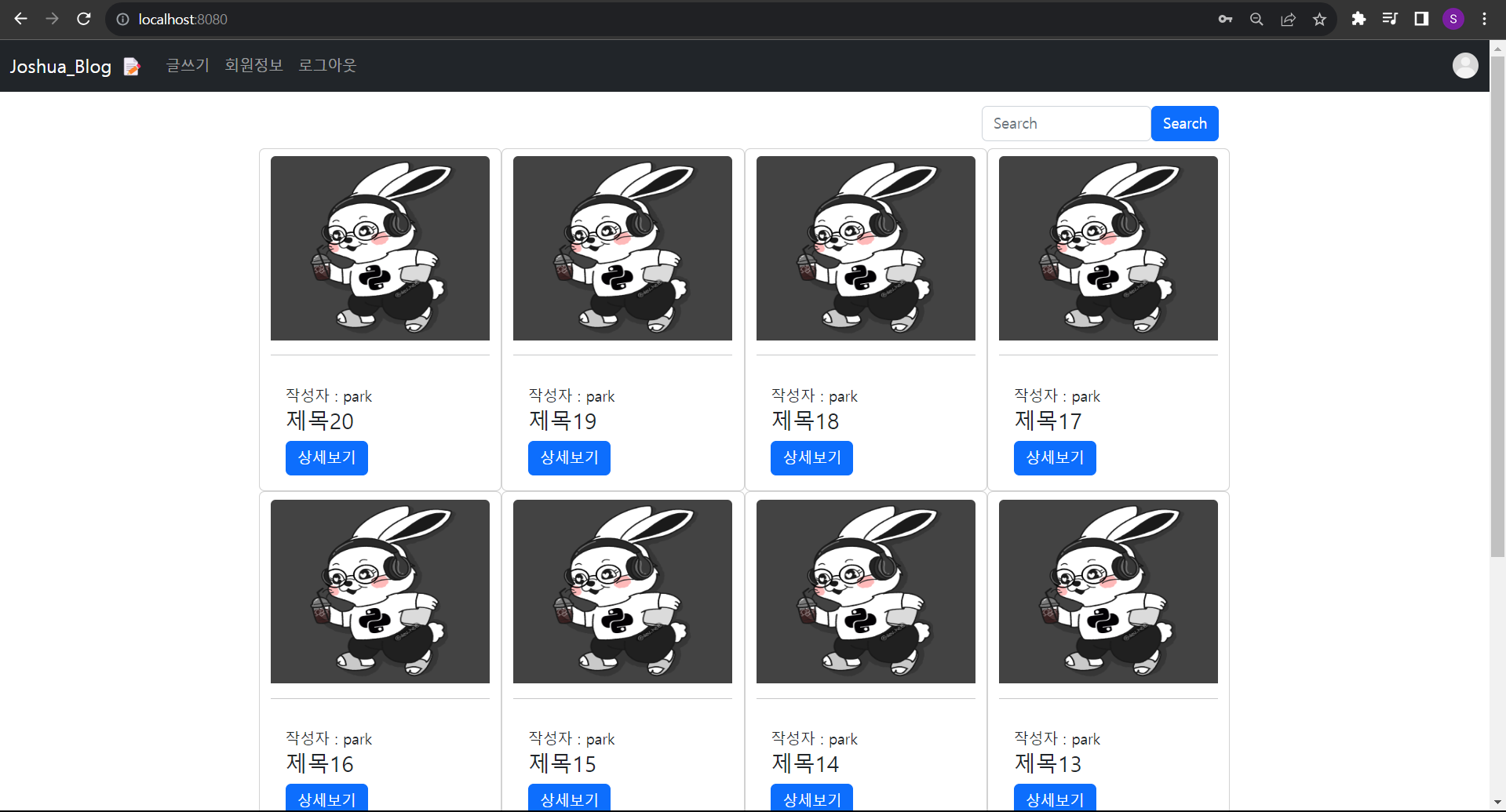Select the title text 제목16

pyautogui.click(x=319, y=763)
